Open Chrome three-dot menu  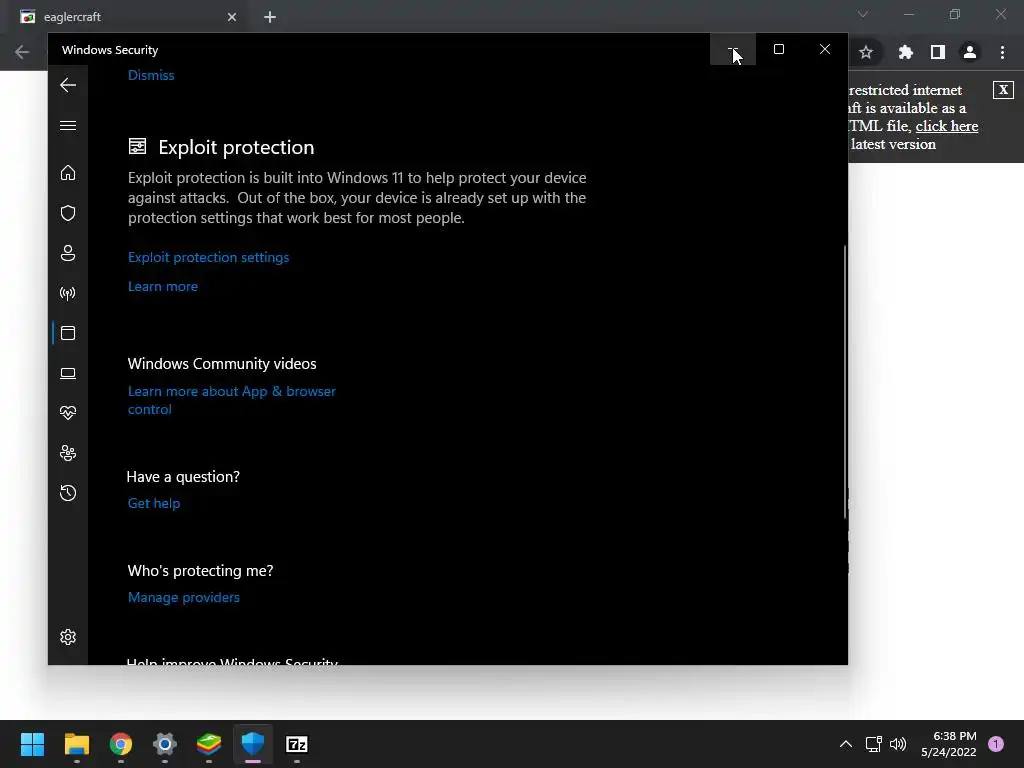click(1002, 52)
